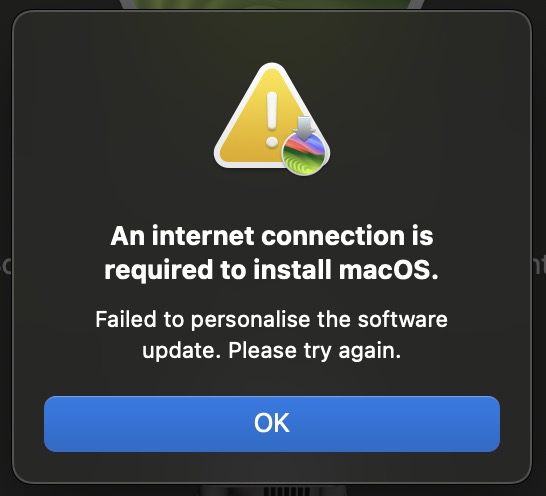
Task: Click the word "personalise" in the message
Action: (251, 320)
